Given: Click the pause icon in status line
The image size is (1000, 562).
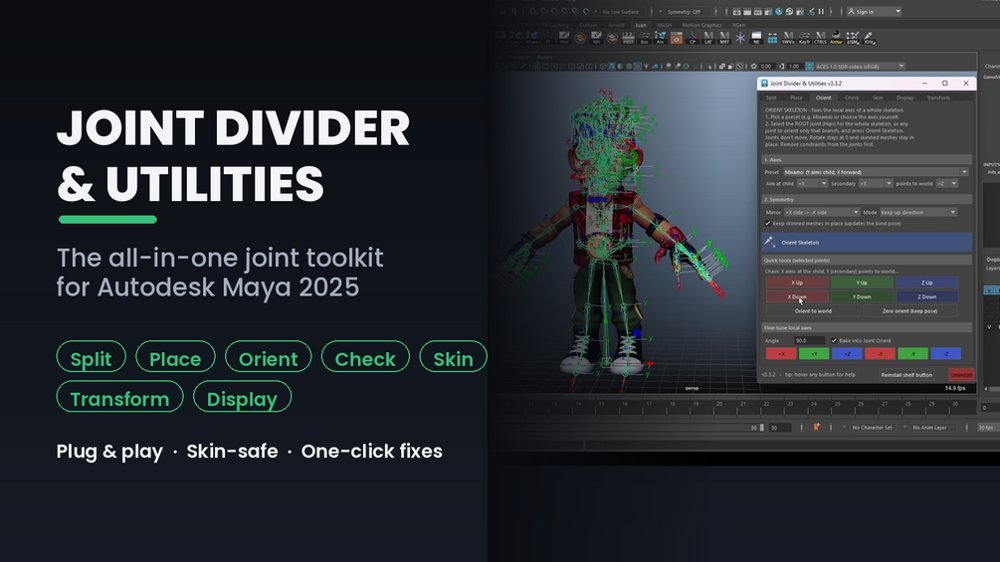Looking at the screenshot, I should [821, 11].
